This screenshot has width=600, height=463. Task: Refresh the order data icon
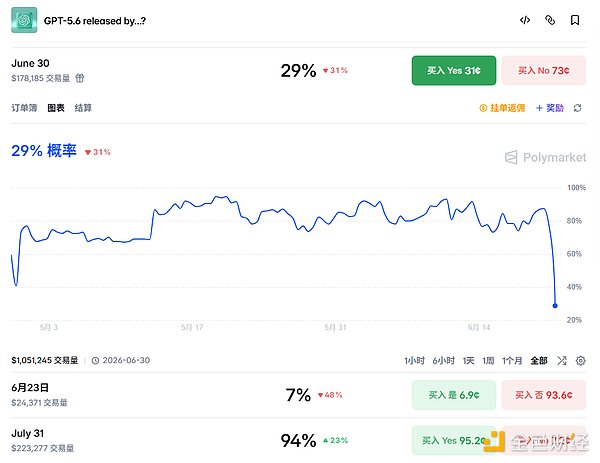pyautogui.click(x=578, y=108)
